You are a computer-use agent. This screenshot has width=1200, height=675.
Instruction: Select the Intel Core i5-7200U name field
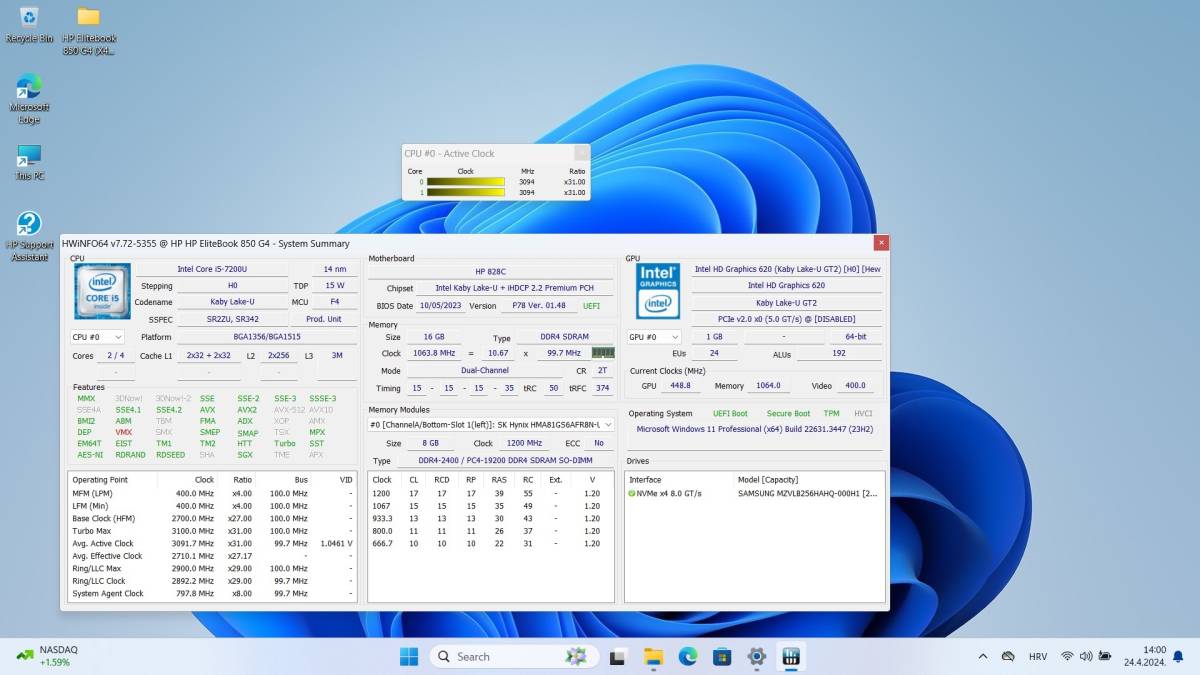(212, 269)
